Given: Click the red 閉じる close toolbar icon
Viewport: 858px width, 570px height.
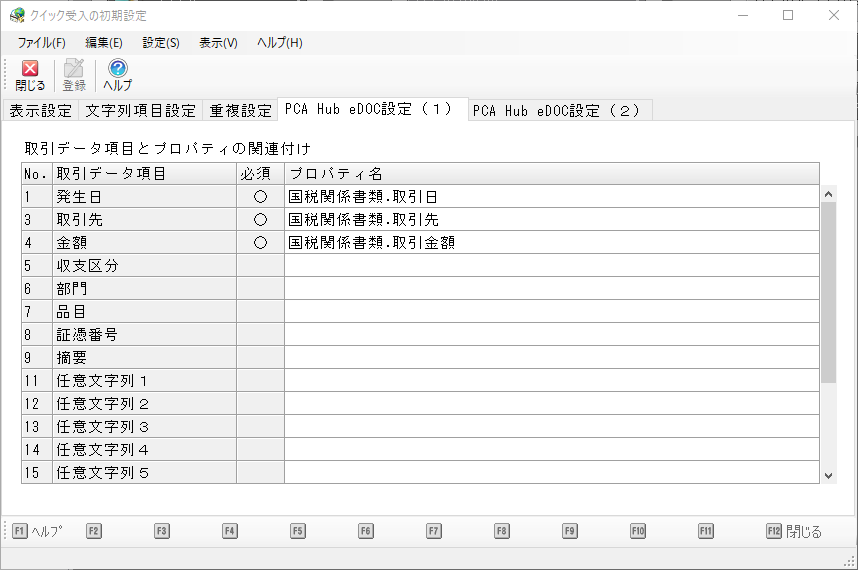Looking at the screenshot, I should (x=30, y=68).
